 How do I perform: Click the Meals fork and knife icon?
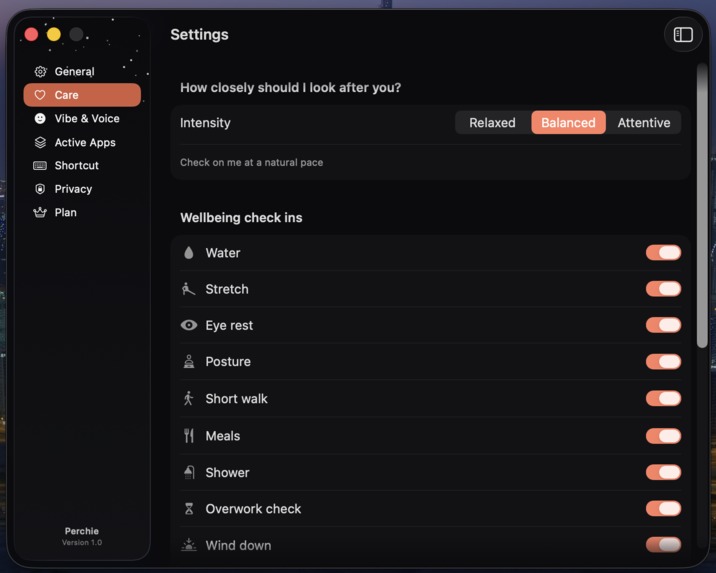[x=189, y=436]
